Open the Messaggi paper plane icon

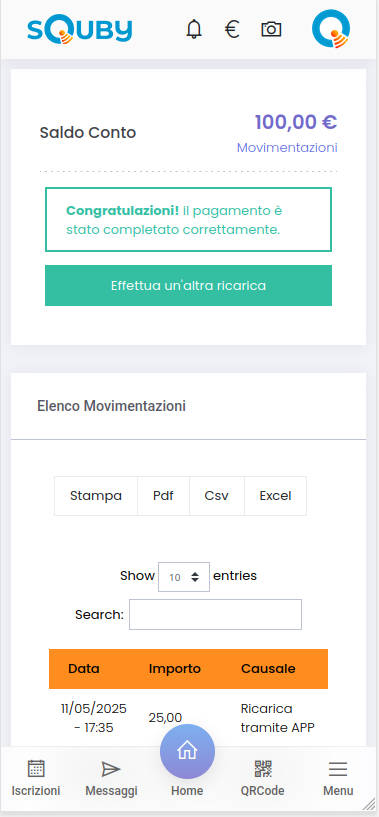coord(111,769)
